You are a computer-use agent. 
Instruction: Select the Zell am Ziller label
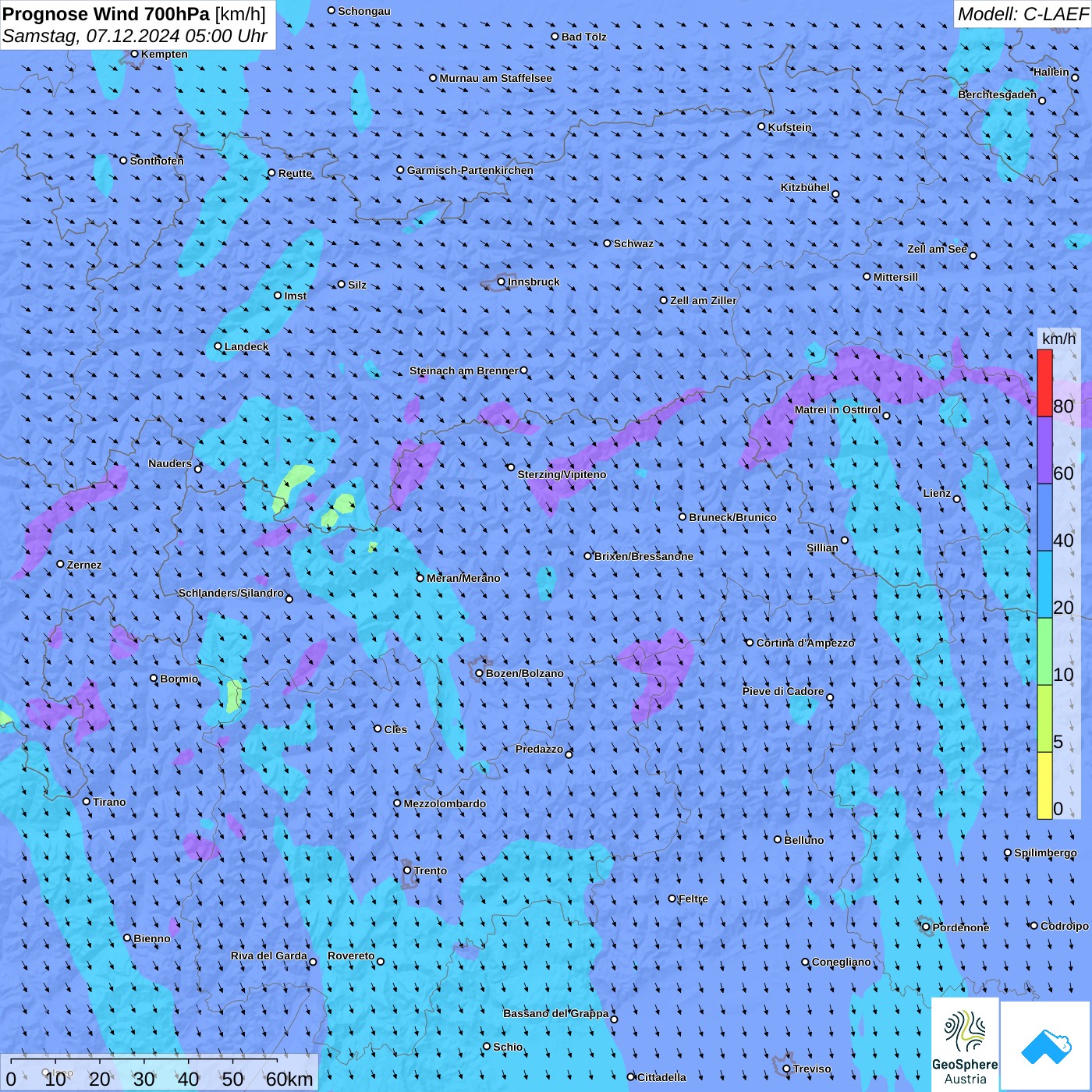[x=703, y=300]
